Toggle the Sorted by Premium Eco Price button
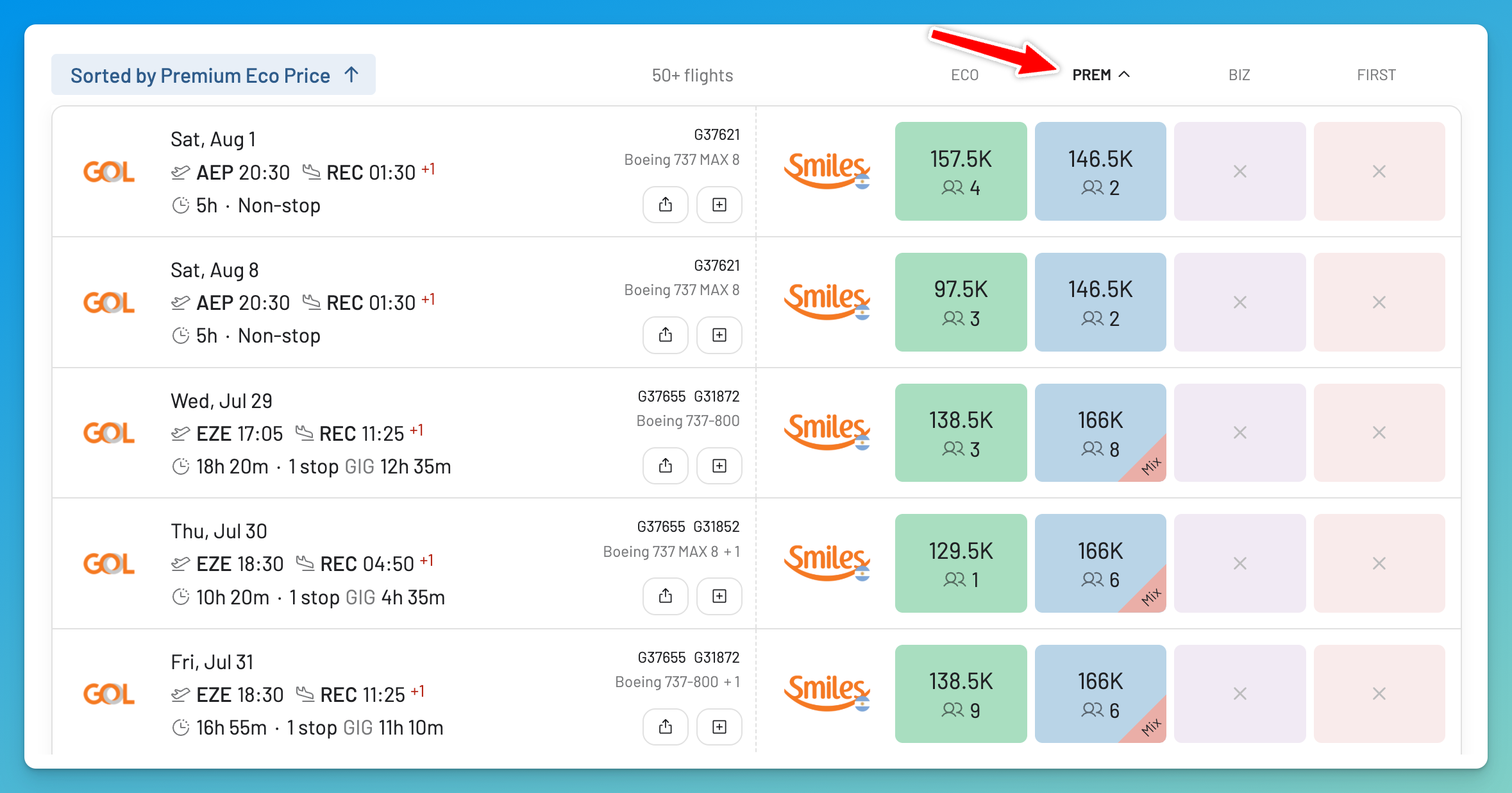1512x793 pixels. [214, 75]
